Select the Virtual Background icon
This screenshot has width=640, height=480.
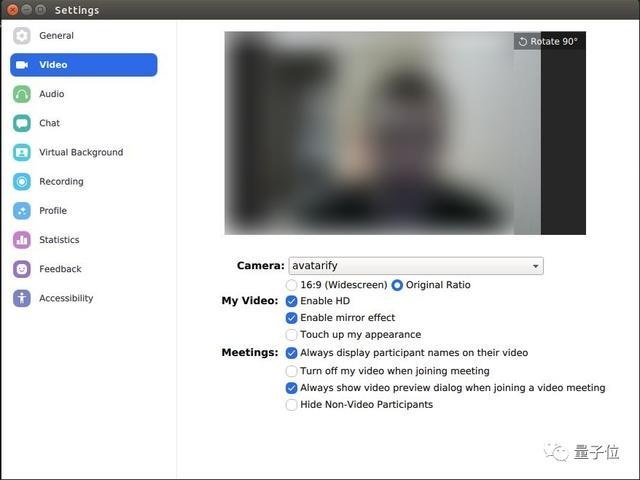click(22, 152)
